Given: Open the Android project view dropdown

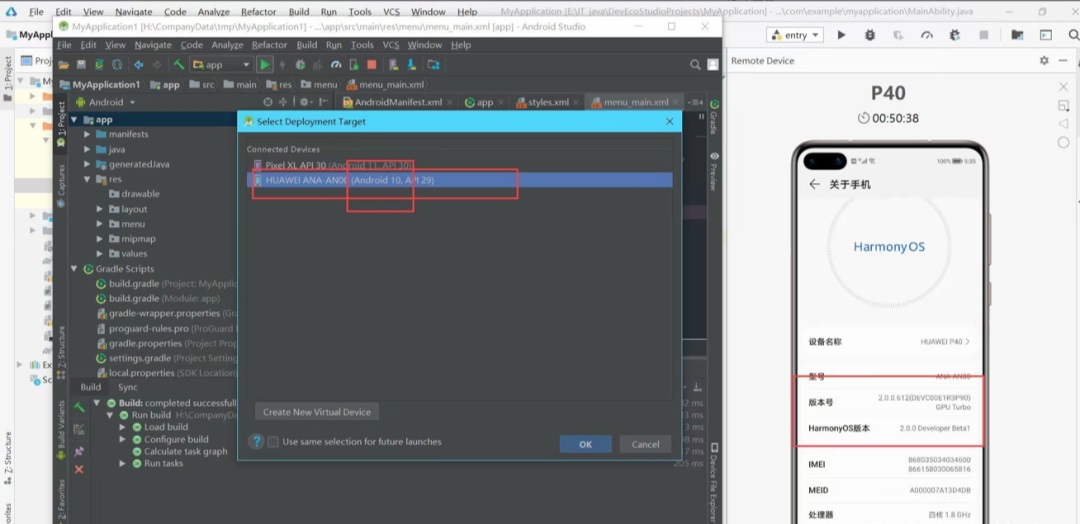Looking at the screenshot, I should (x=112, y=102).
